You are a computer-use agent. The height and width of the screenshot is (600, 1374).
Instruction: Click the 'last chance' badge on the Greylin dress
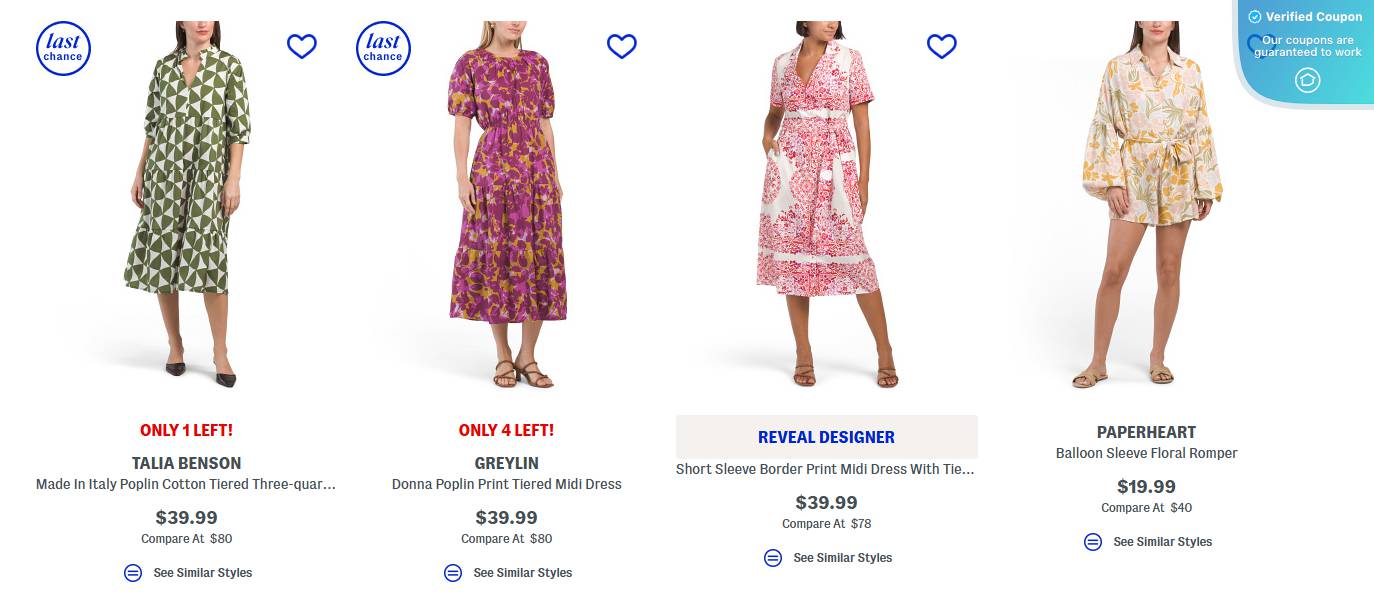pyautogui.click(x=383, y=48)
